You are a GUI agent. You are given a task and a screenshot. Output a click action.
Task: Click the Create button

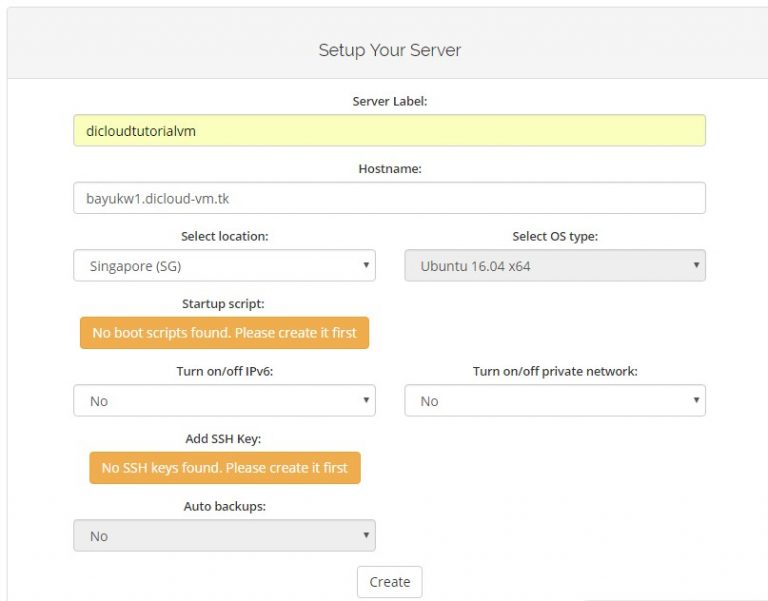(389, 582)
